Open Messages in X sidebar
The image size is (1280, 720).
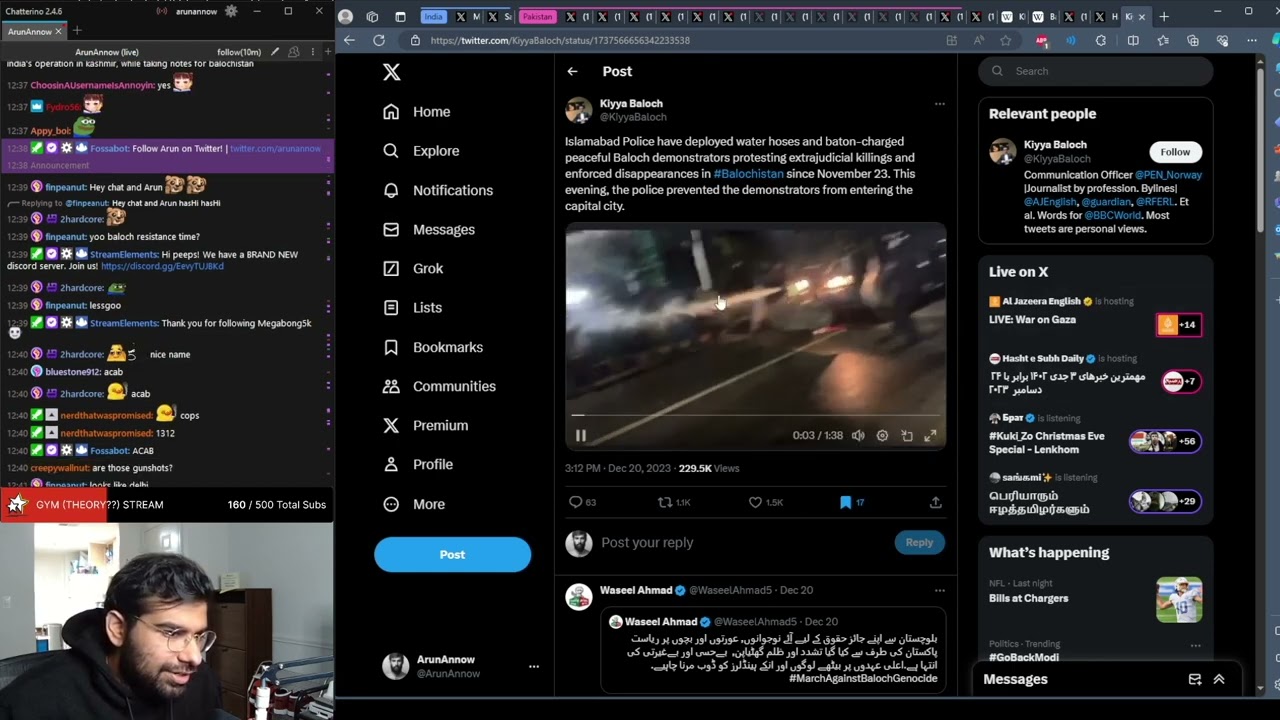coord(429,229)
